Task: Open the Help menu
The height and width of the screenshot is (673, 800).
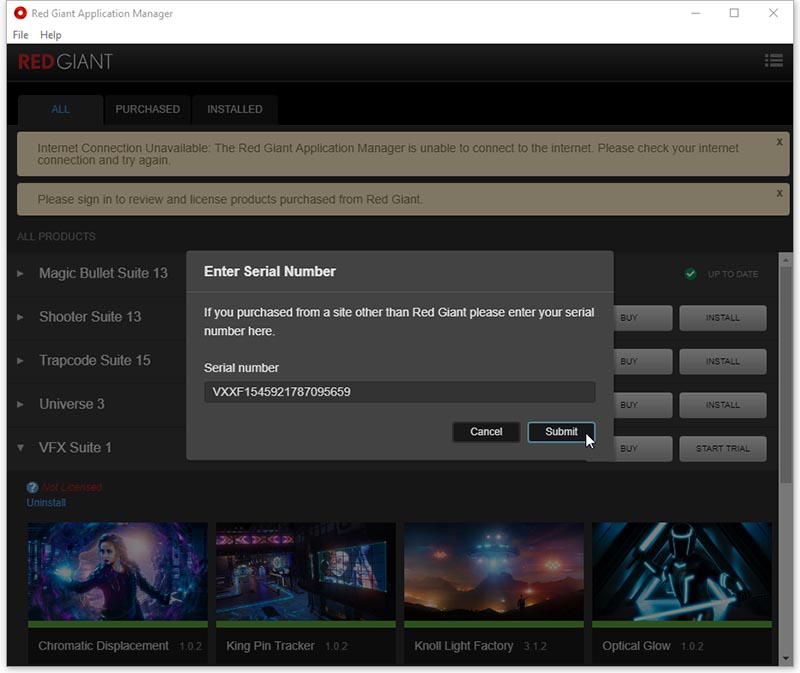Action: pos(50,35)
